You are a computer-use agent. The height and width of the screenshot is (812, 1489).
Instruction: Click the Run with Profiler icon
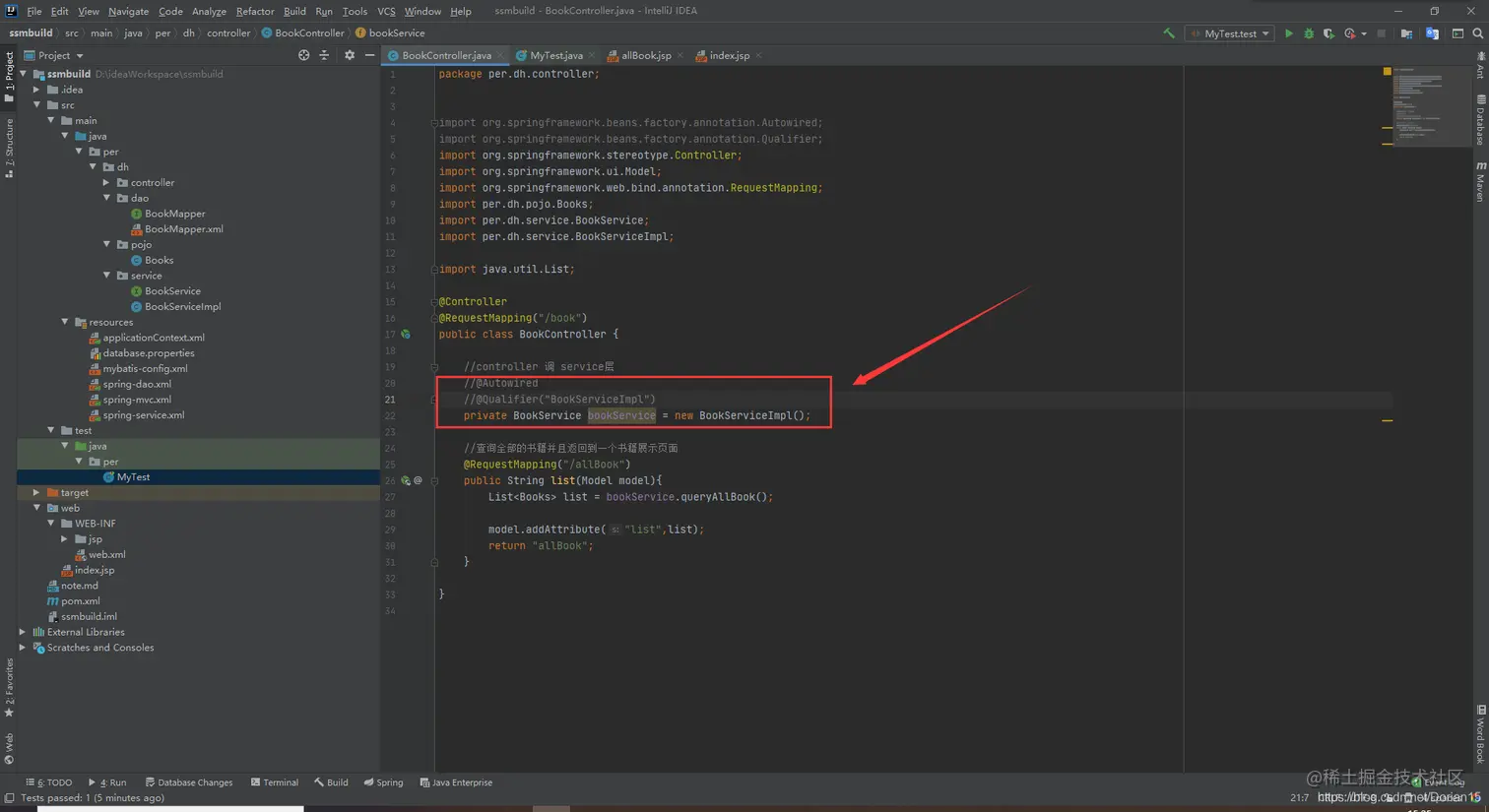(1349, 33)
